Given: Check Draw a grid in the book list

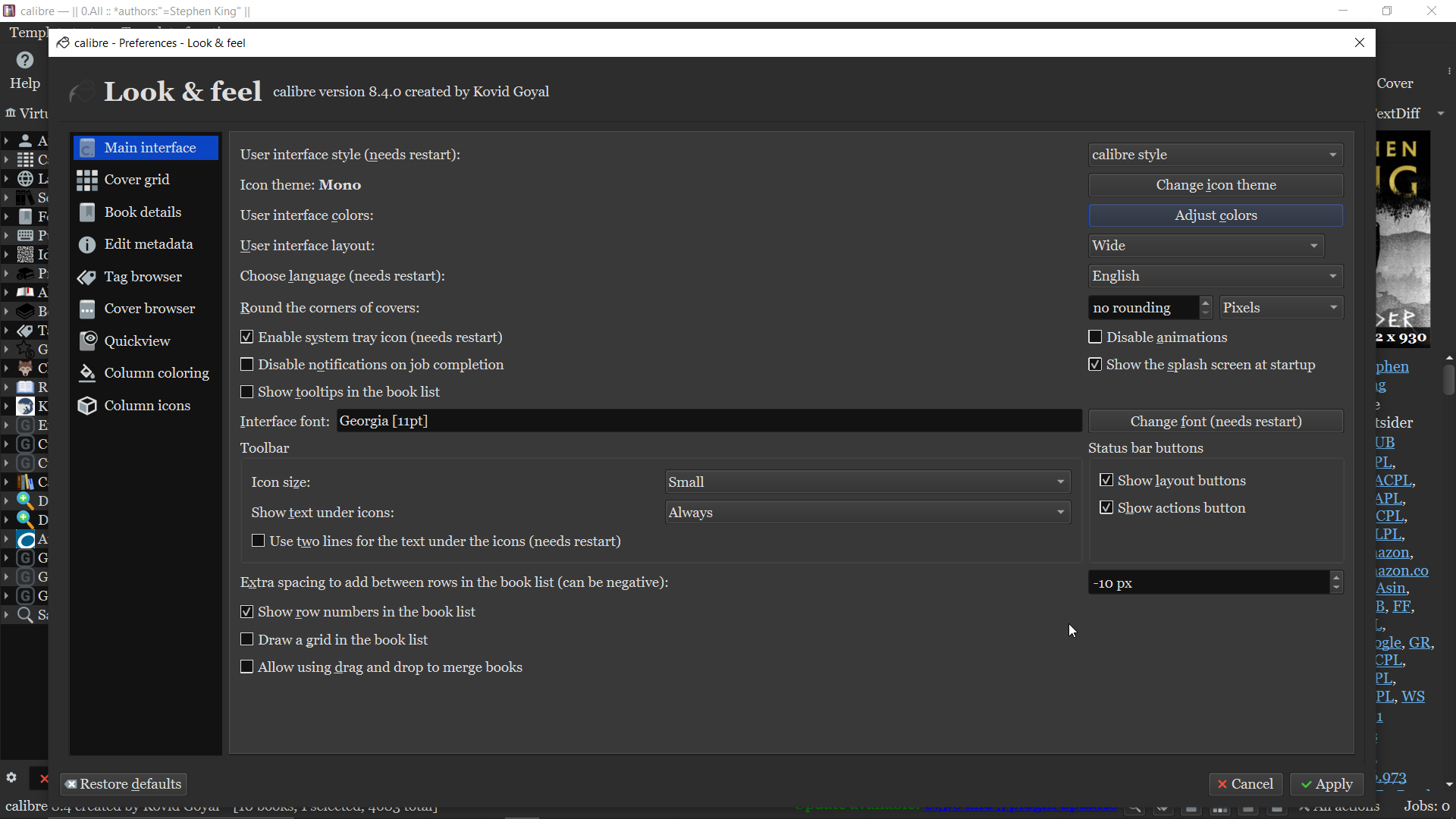Looking at the screenshot, I should tap(247, 640).
